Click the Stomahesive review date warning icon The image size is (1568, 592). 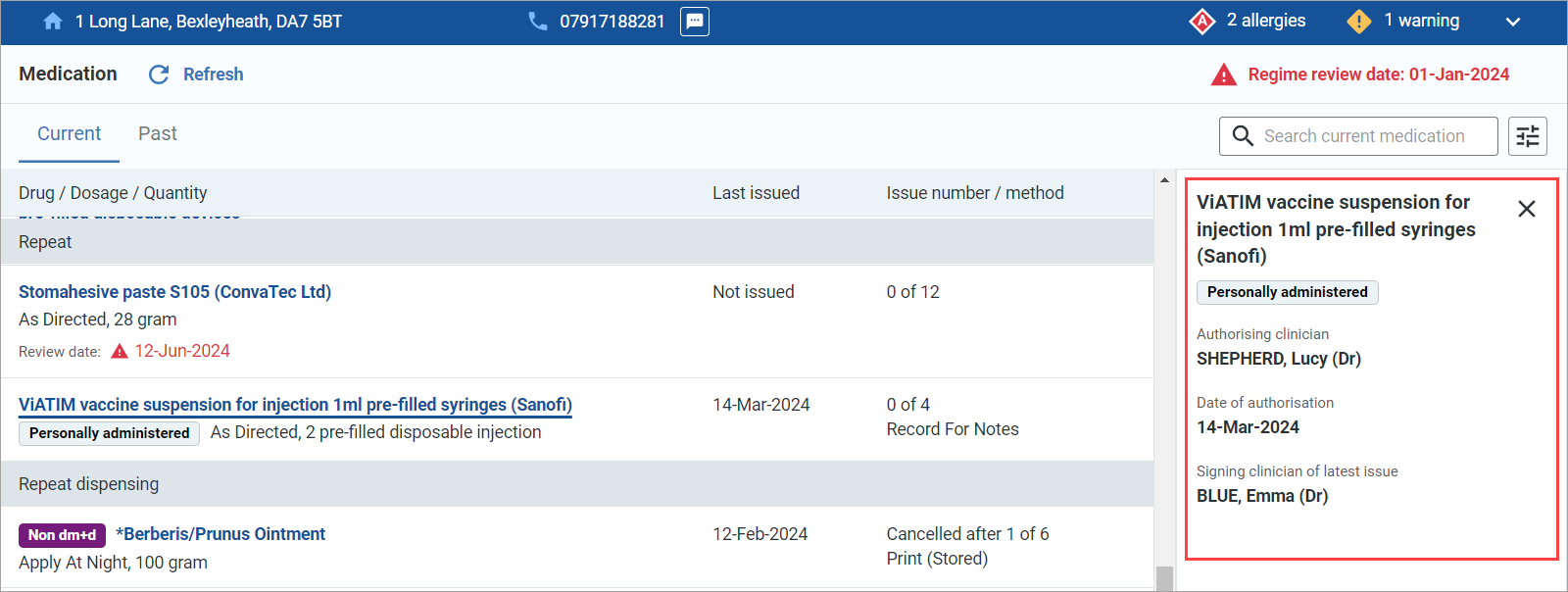120,351
